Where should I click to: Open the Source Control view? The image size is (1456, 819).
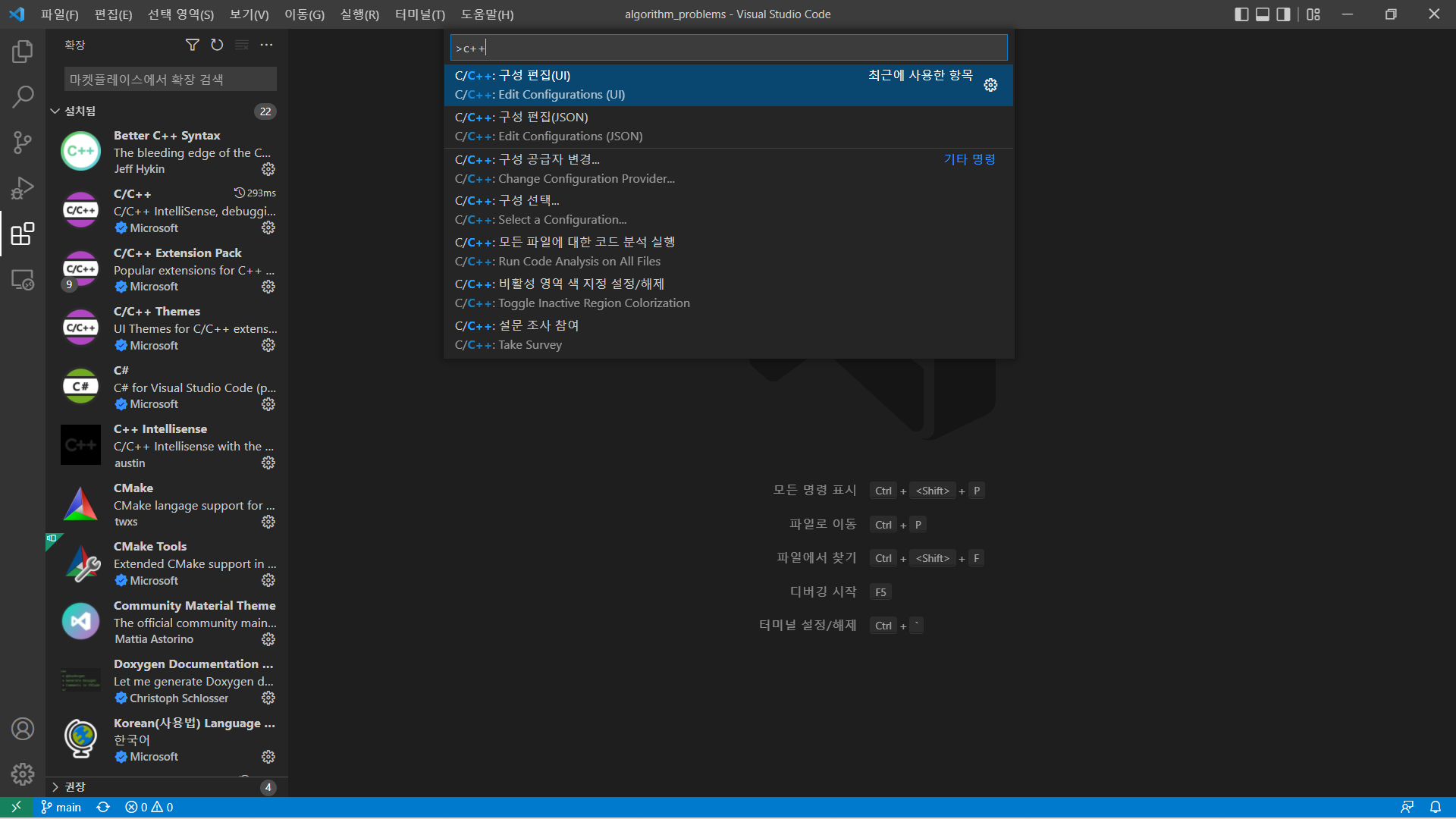tap(23, 143)
